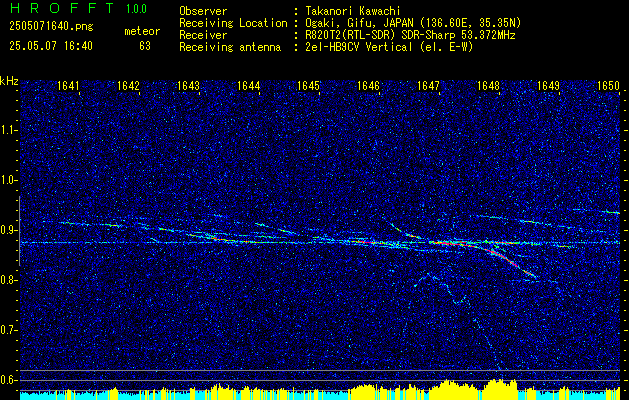Click the 'Receiver' field label
The image size is (629, 400).
click(x=203, y=35)
